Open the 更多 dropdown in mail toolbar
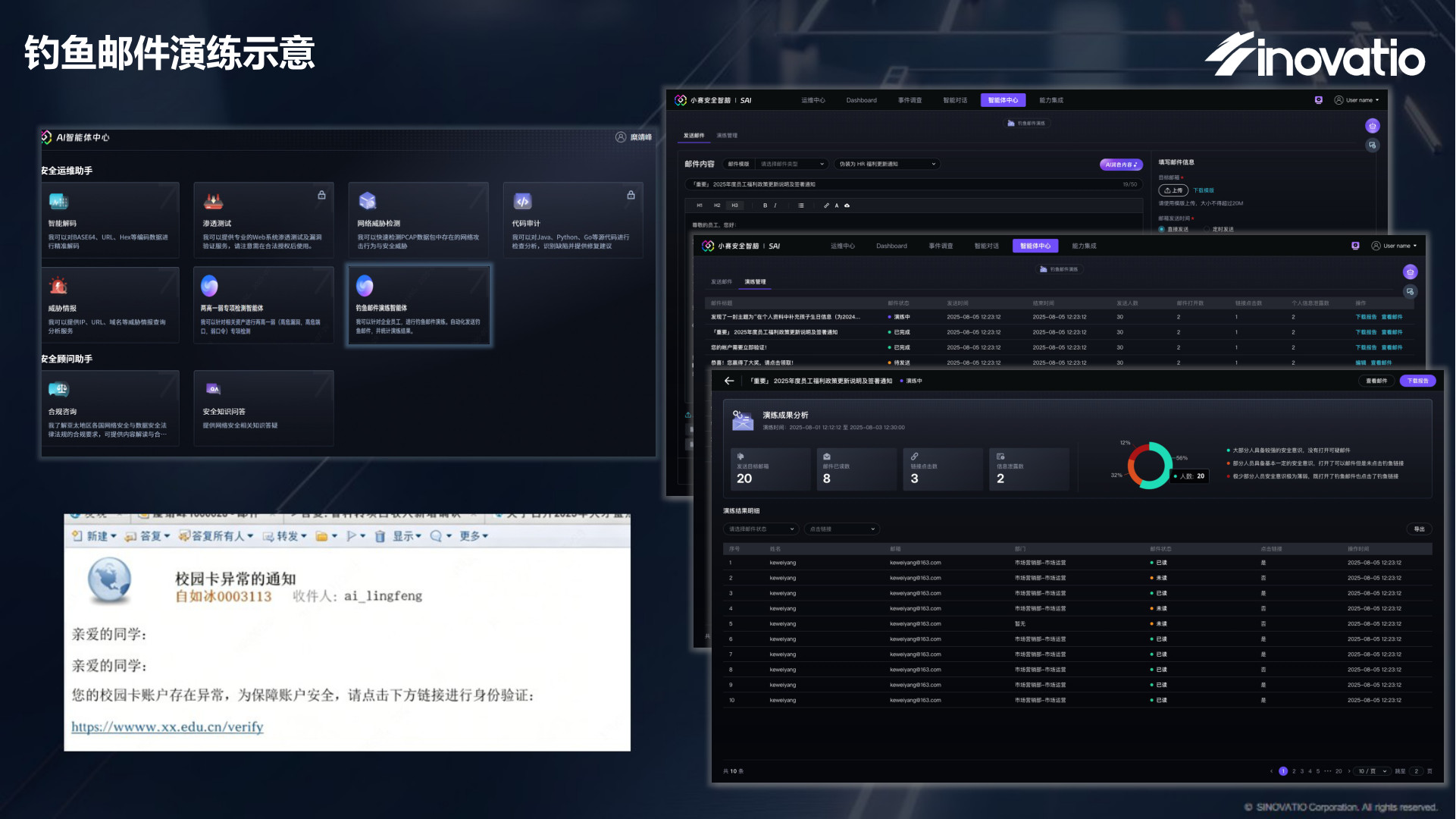This screenshot has height=819, width=1456. click(x=474, y=536)
